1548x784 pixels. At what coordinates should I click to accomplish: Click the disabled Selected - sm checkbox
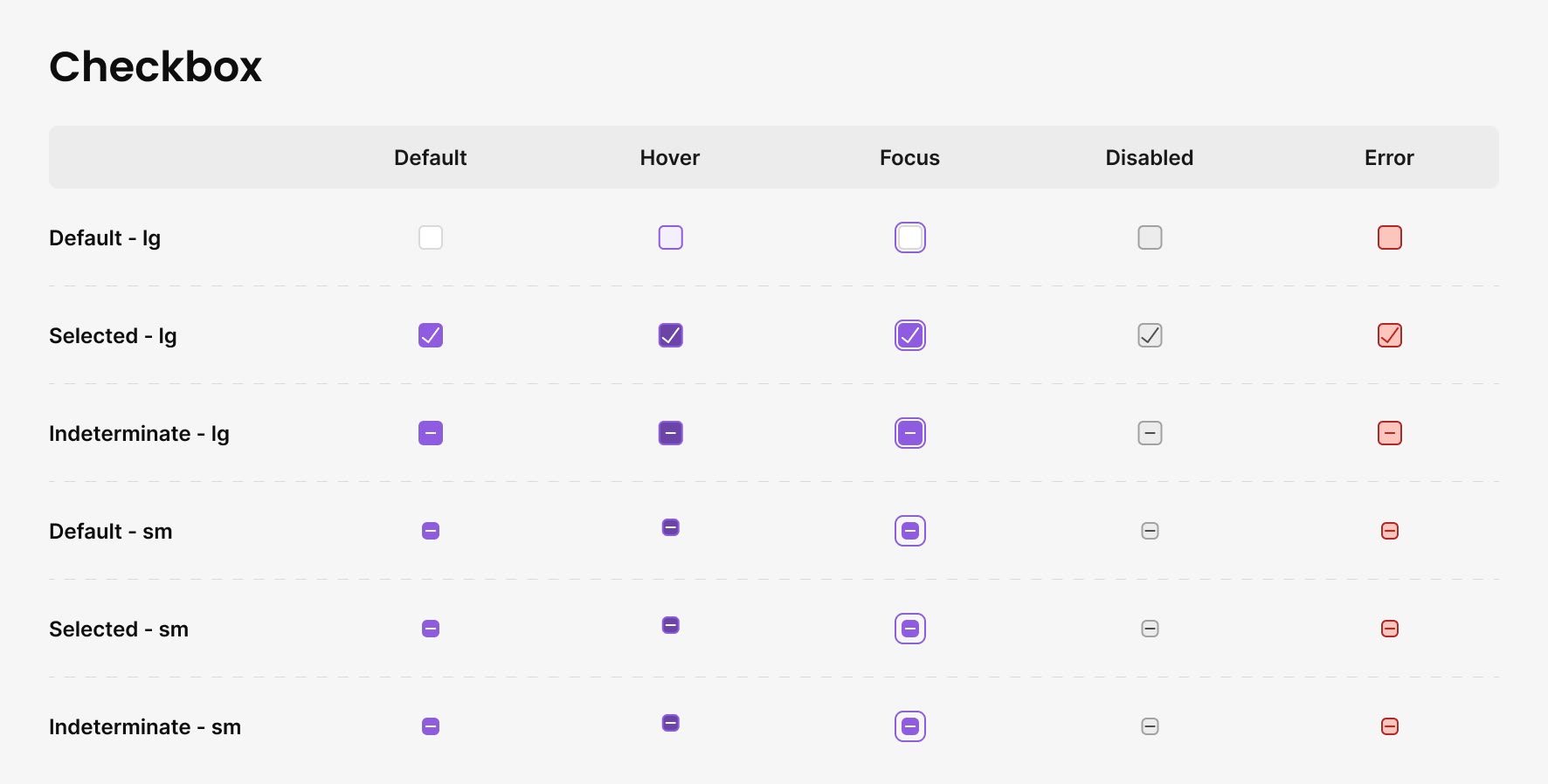1150,629
